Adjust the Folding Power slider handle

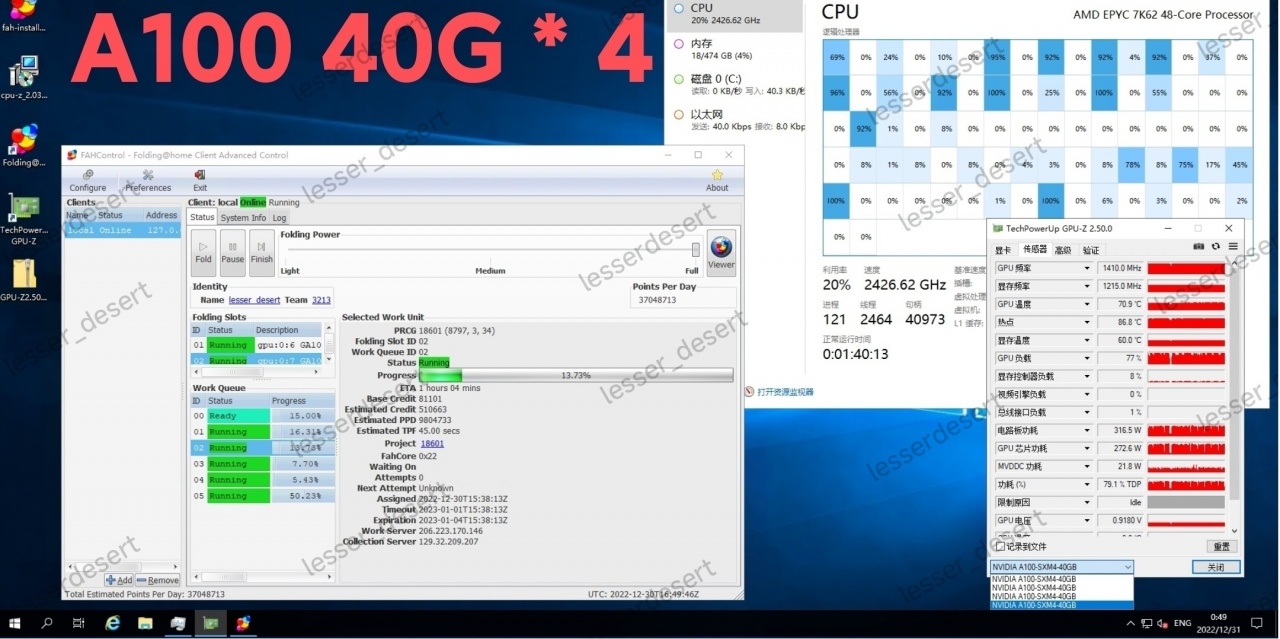click(696, 249)
